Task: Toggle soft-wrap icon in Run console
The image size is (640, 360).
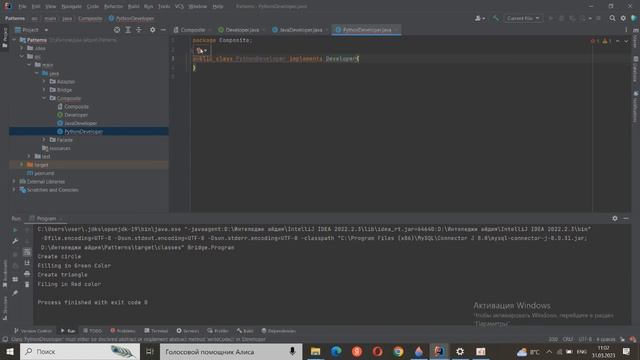Action: click(27, 252)
